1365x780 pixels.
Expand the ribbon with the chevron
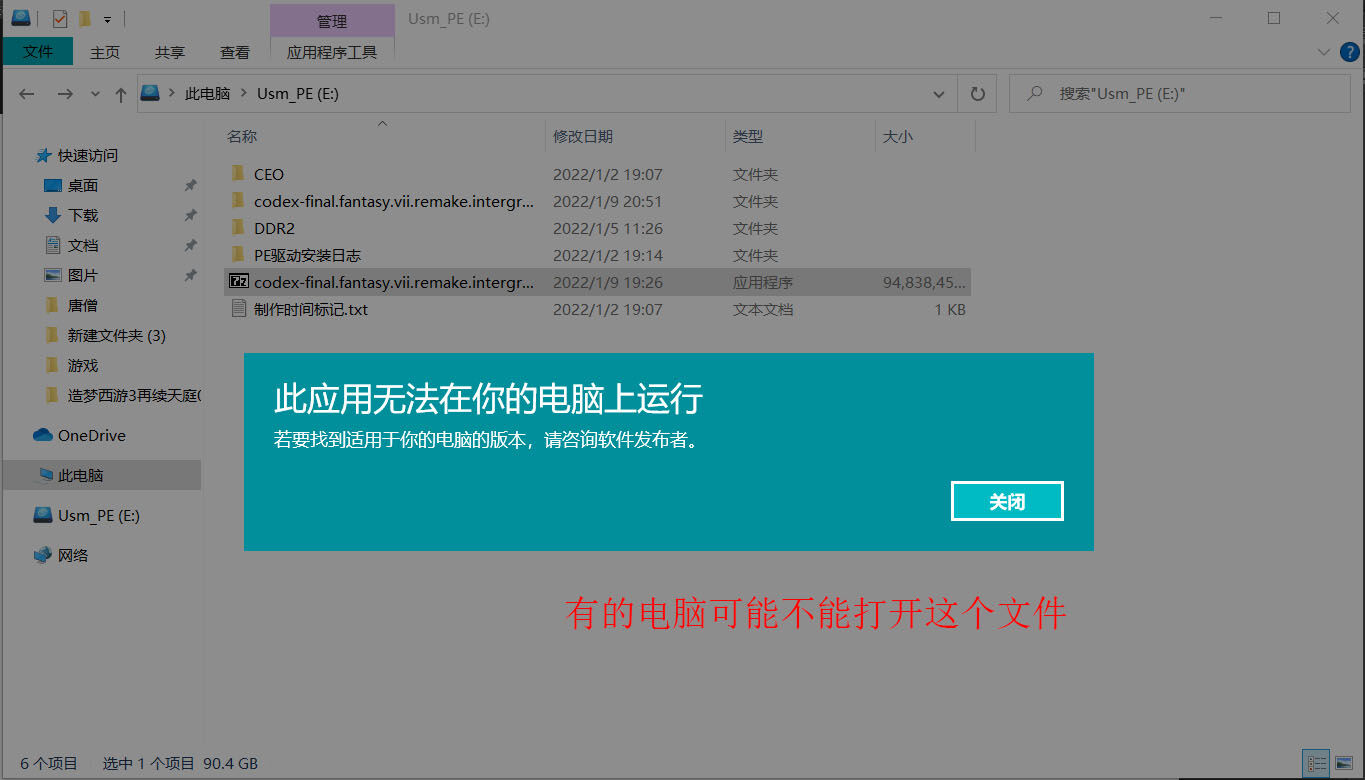point(1324,52)
